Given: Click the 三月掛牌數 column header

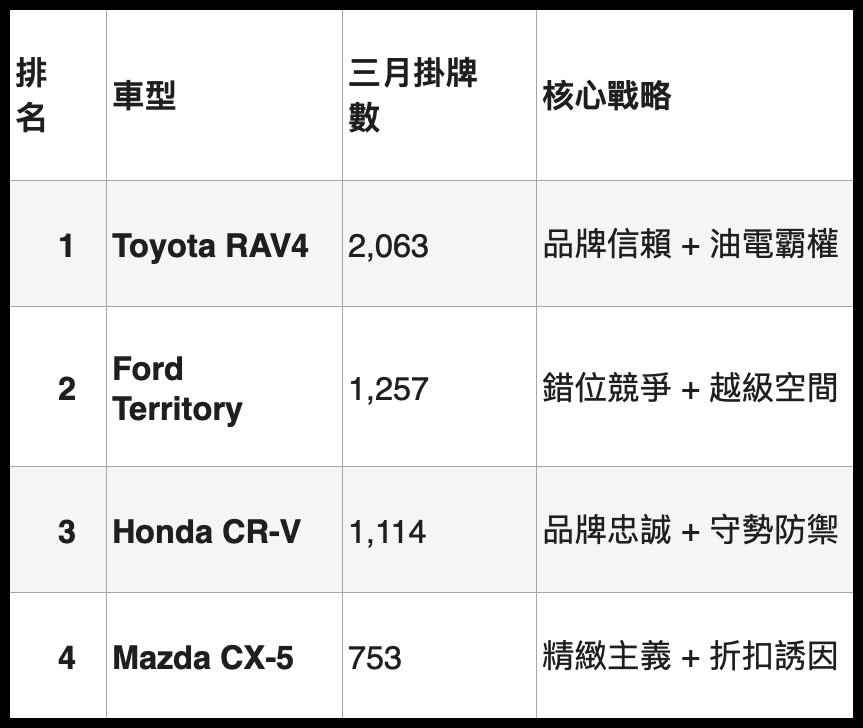Looking at the screenshot, I should click(412, 96).
